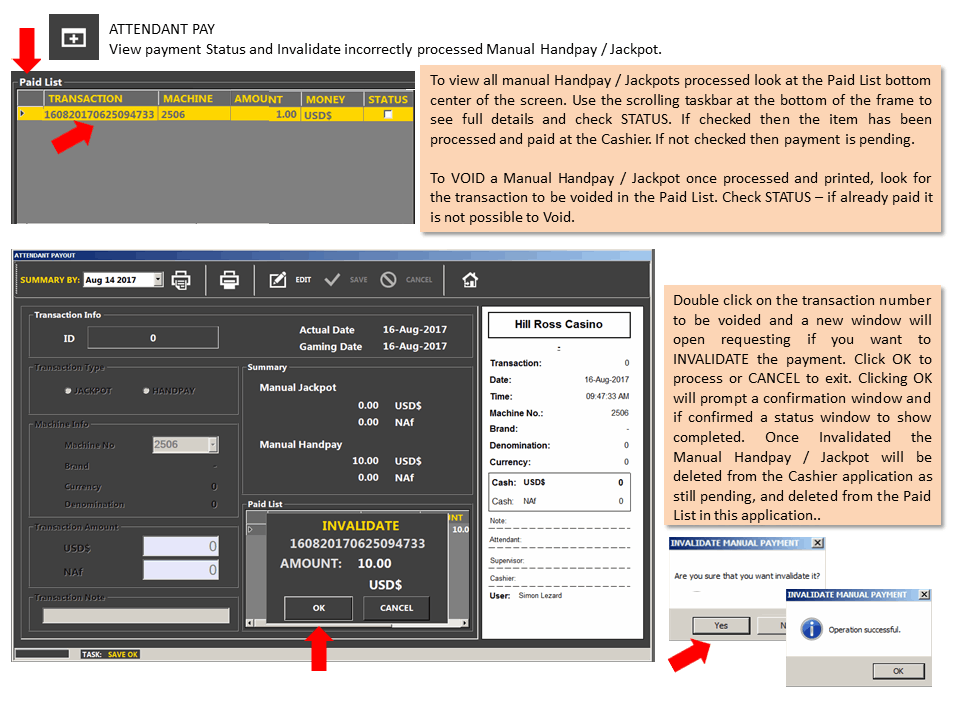Screen dimensions: 960x720
Task: Click the row selector arrow in Paid List
Action: point(23,114)
